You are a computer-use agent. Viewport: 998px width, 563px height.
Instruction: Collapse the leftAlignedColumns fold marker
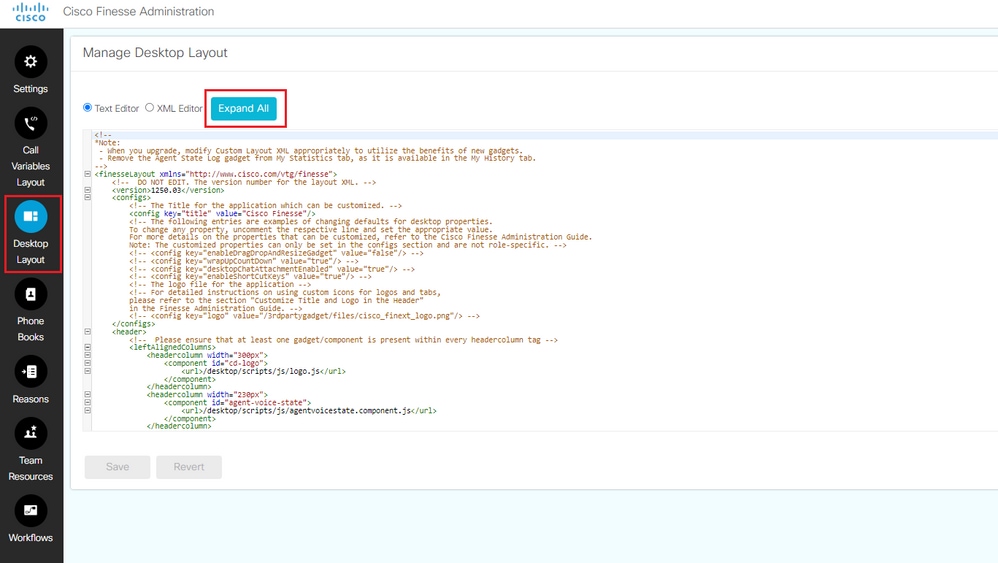click(88, 347)
